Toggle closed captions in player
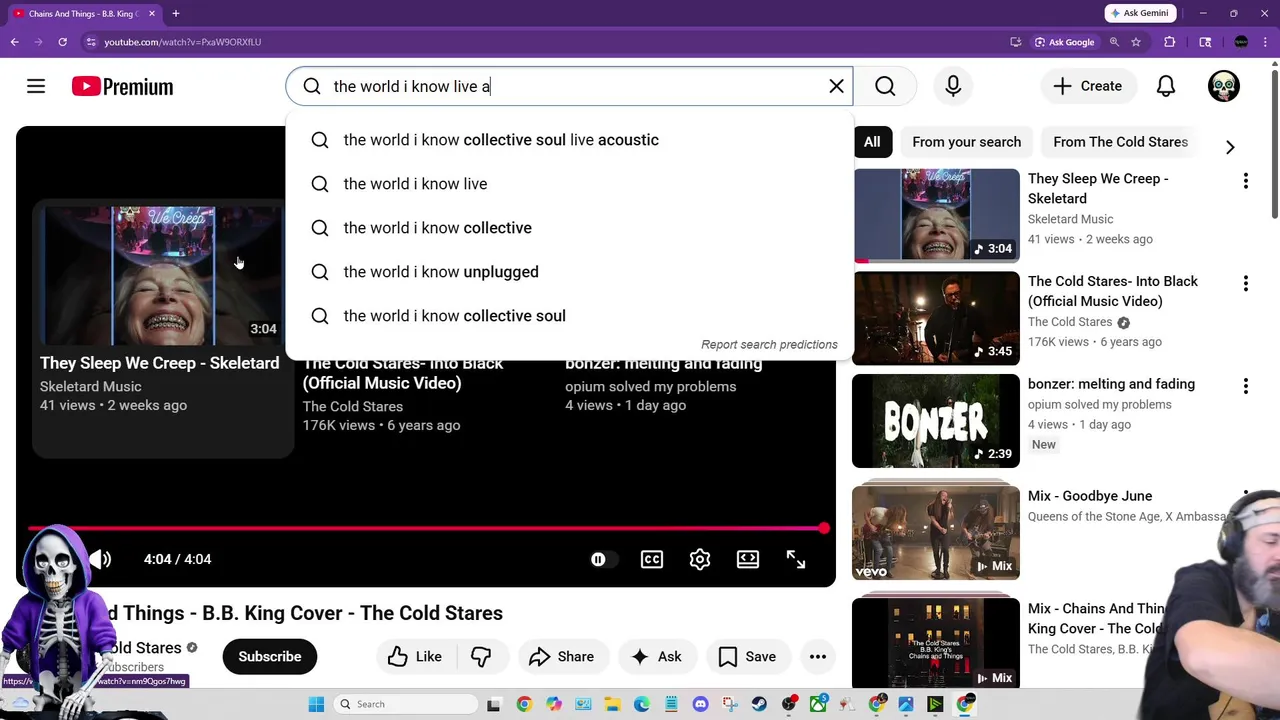Viewport: 1280px width, 720px height. [652, 559]
